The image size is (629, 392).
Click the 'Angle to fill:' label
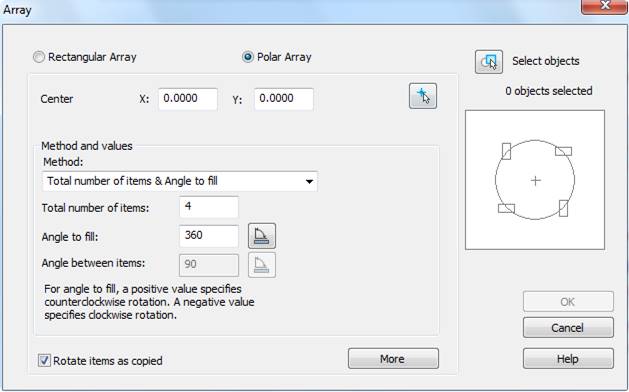point(70,237)
